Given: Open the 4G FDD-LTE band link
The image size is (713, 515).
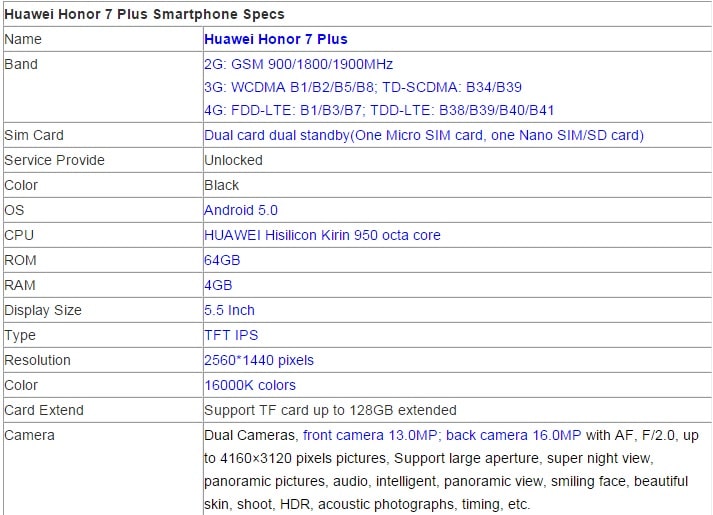Looking at the screenshot, I should tap(379, 110).
